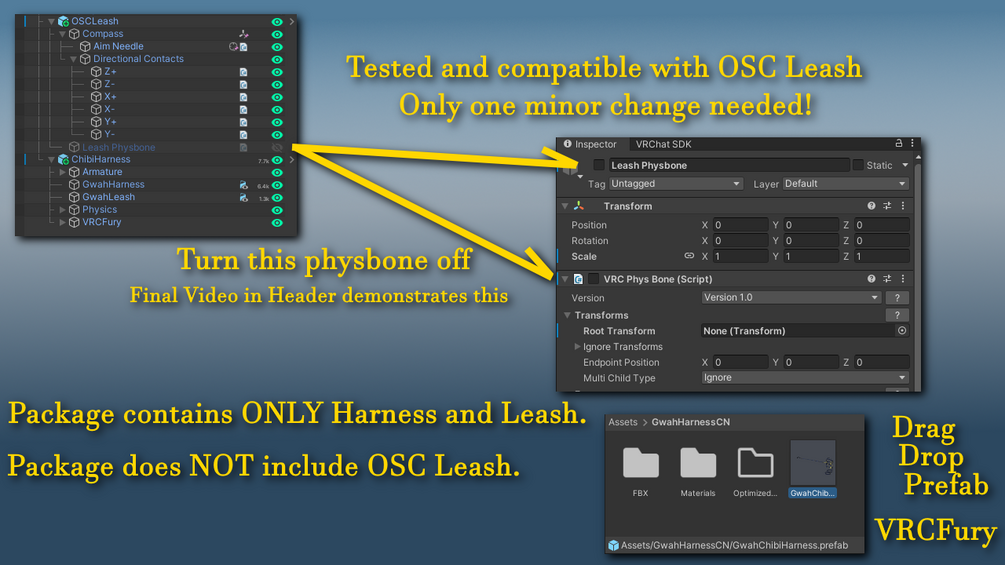Click the Transforms section help question button
The height and width of the screenshot is (565, 1005).
point(897,315)
